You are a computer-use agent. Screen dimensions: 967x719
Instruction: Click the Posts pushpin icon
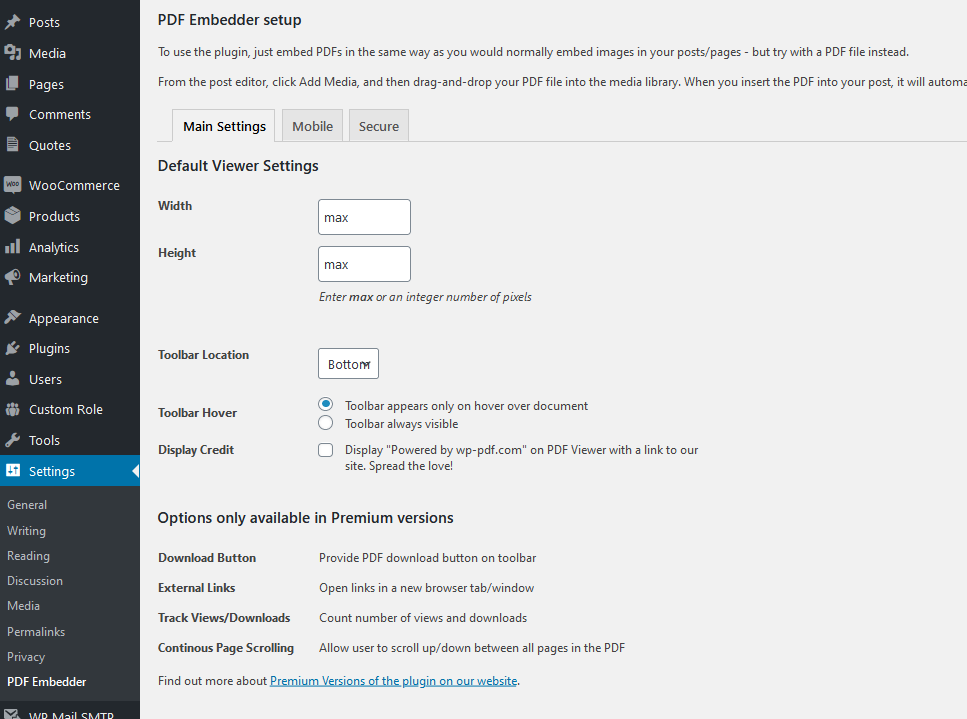12,22
